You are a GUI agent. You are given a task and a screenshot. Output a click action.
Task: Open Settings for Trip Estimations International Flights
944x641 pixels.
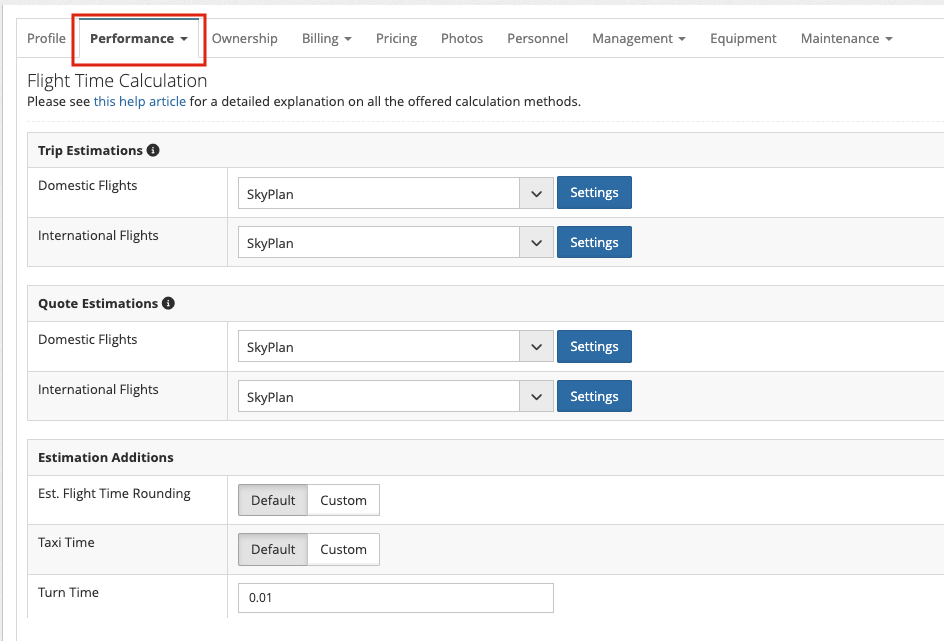click(594, 242)
